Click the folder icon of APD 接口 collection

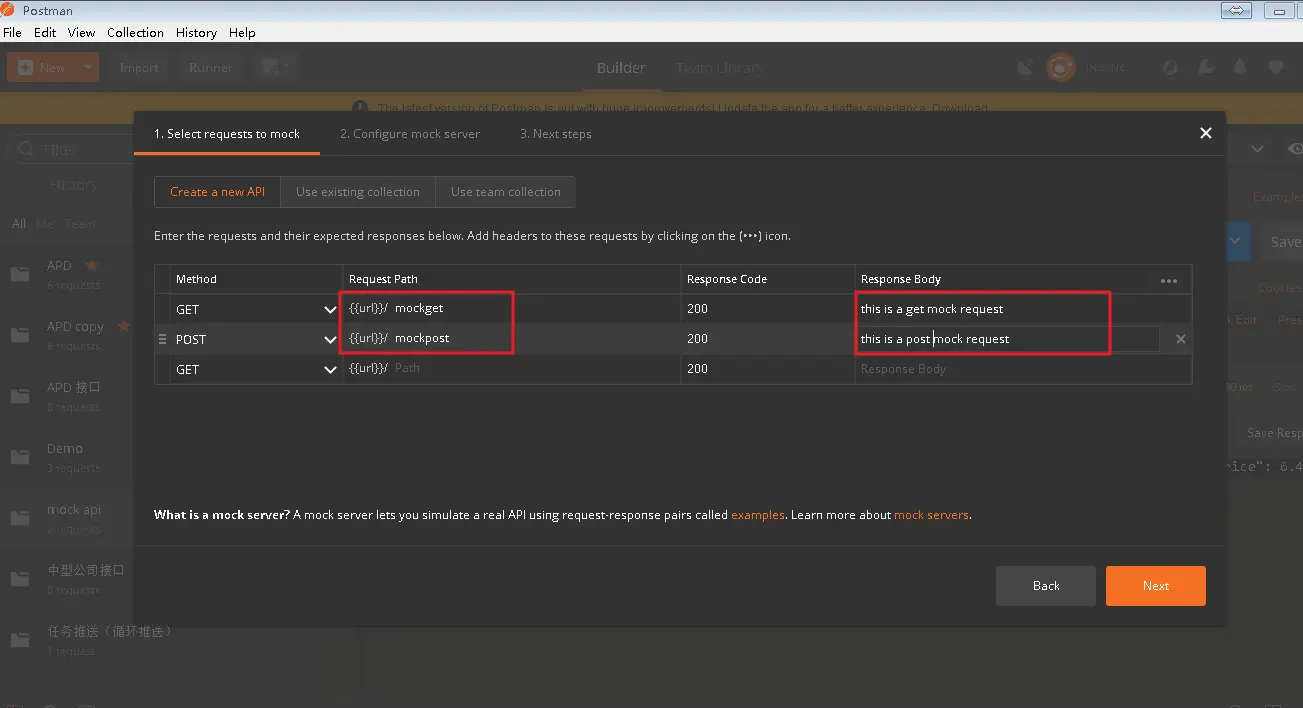[x=20, y=396]
